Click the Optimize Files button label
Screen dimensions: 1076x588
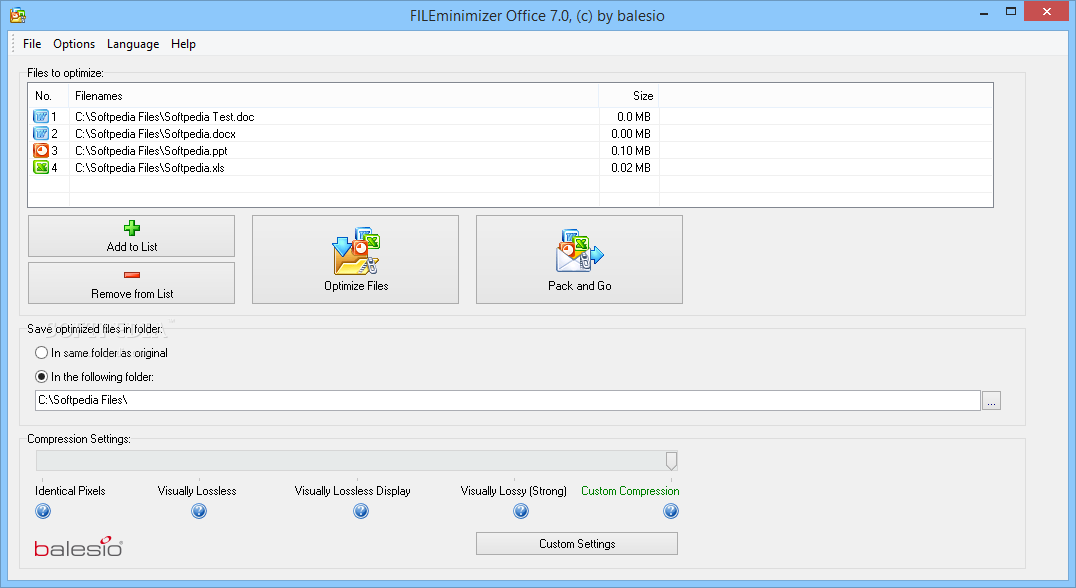pyautogui.click(x=356, y=286)
